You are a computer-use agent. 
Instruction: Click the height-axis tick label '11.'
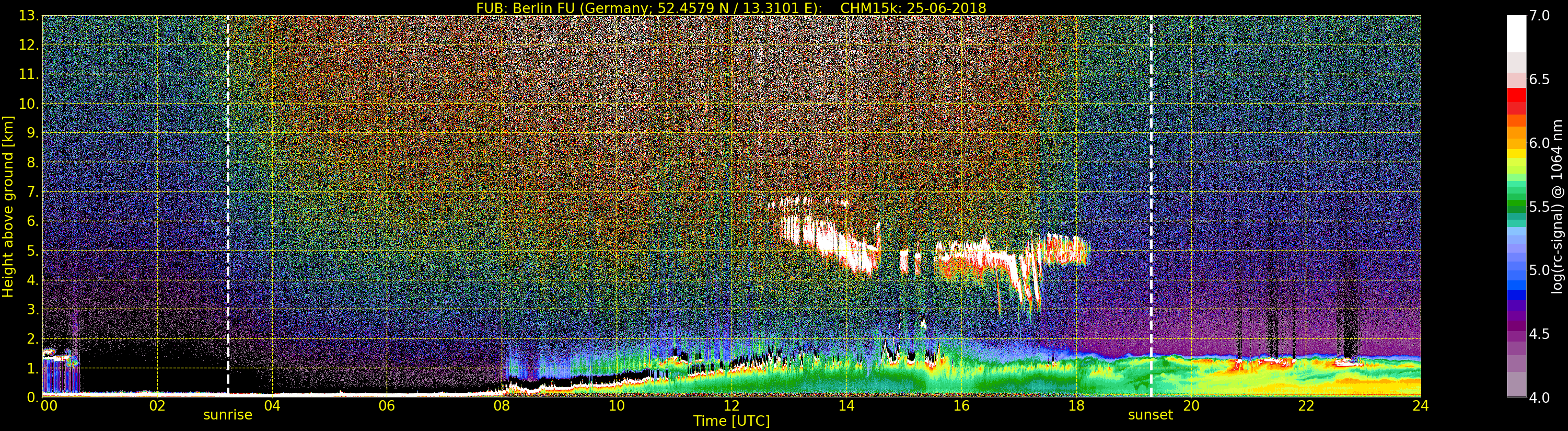(x=29, y=74)
